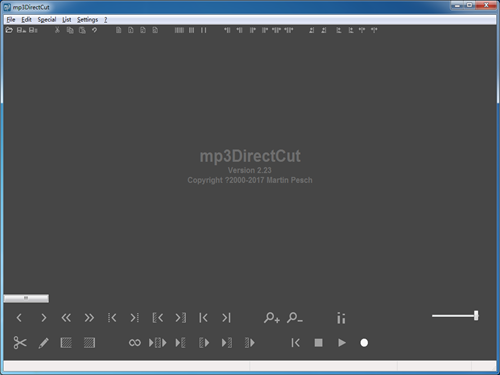
Task: Click the undo toolbar icon
Action: click(x=95, y=30)
